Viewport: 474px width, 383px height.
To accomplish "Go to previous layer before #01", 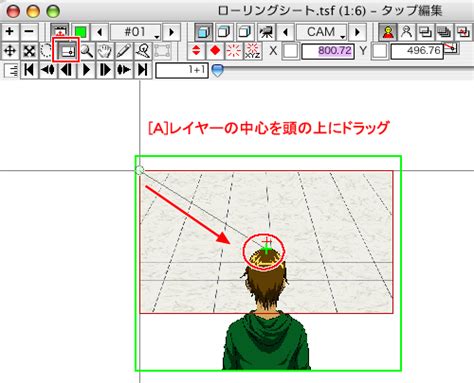I will [99, 32].
